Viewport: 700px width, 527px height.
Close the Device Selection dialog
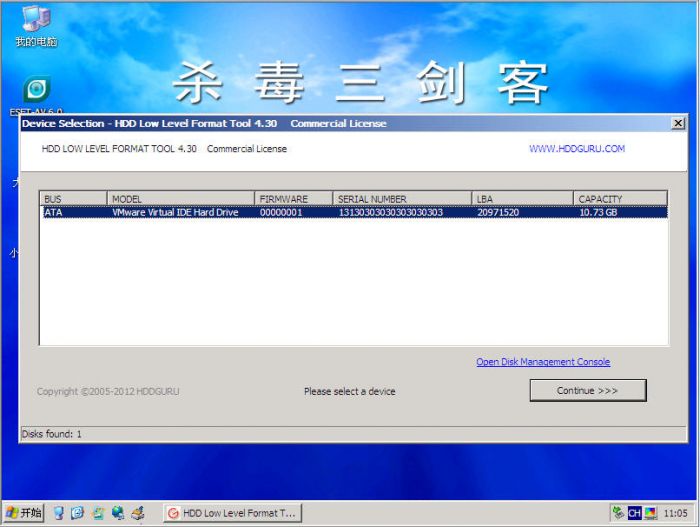click(x=678, y=123)
